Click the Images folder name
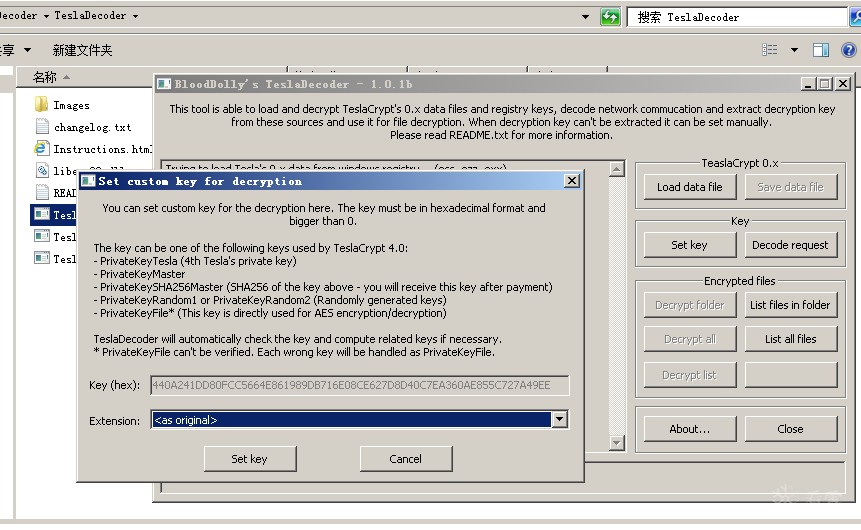Viewport: 861px width, 530px height. (71, 105)
